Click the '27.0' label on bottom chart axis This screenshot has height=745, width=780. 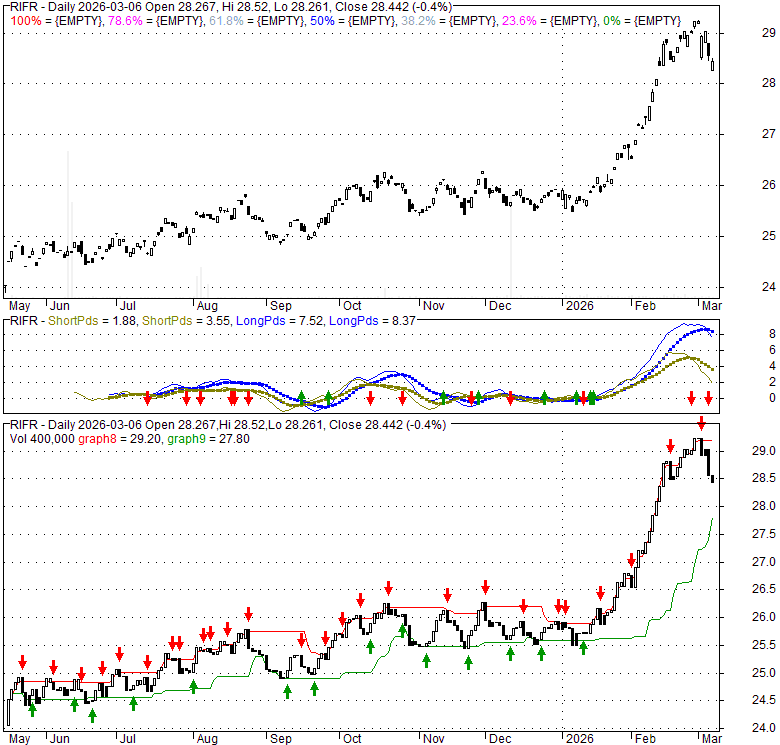[764, 562]
